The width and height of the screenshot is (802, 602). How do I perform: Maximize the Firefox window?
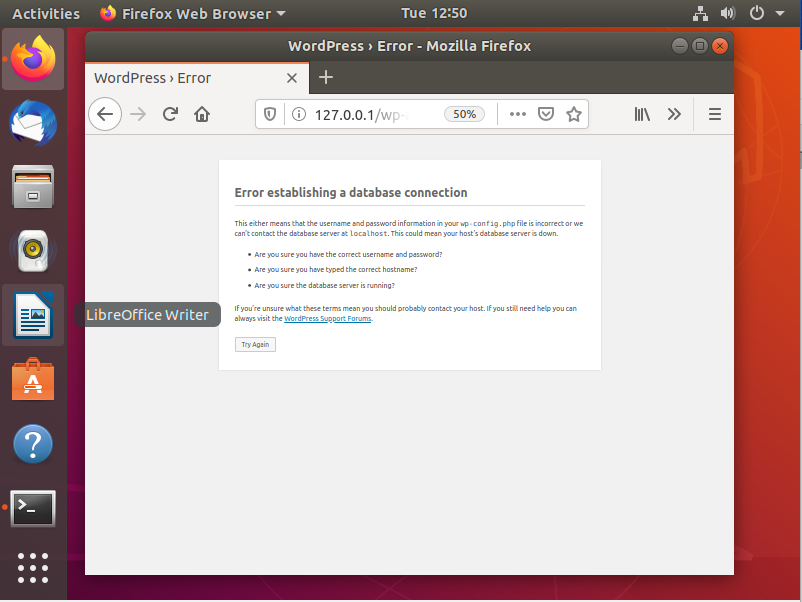point(700,46)
